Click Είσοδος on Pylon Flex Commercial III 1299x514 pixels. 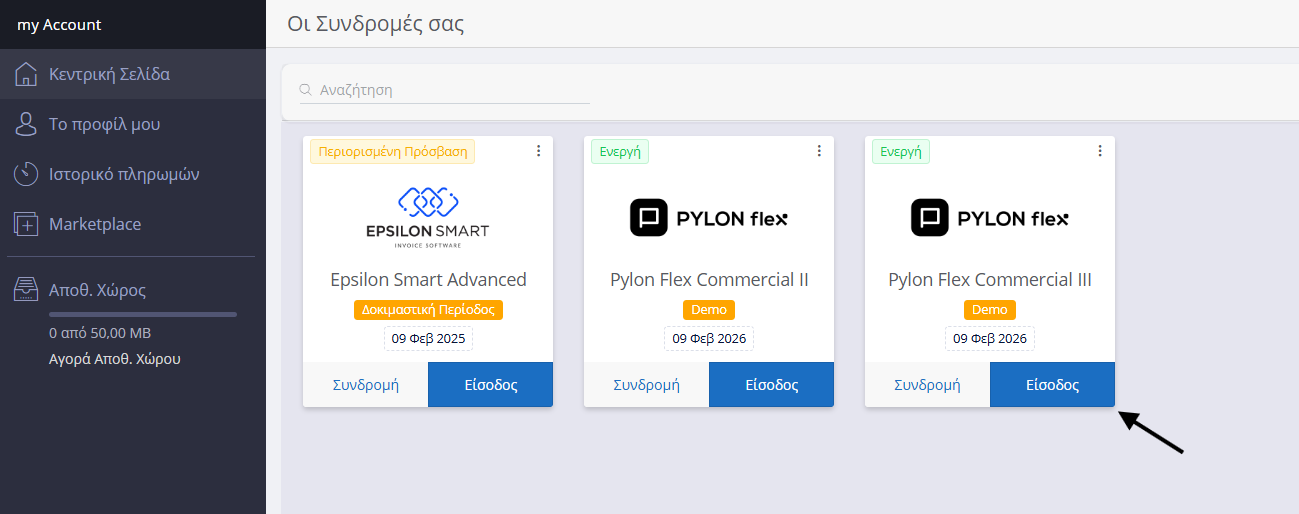tap(1052, 385)
